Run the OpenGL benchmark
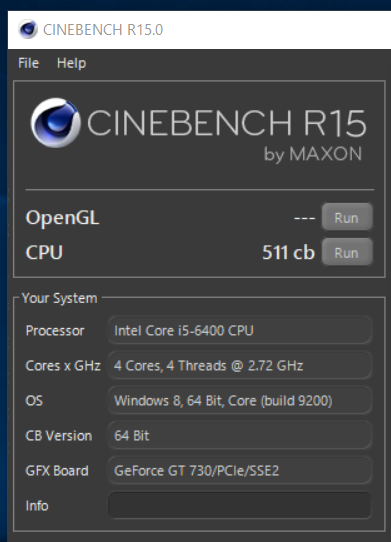Image resolution: width=391 pixels, height=542 pixels. (x=347, y=217)
